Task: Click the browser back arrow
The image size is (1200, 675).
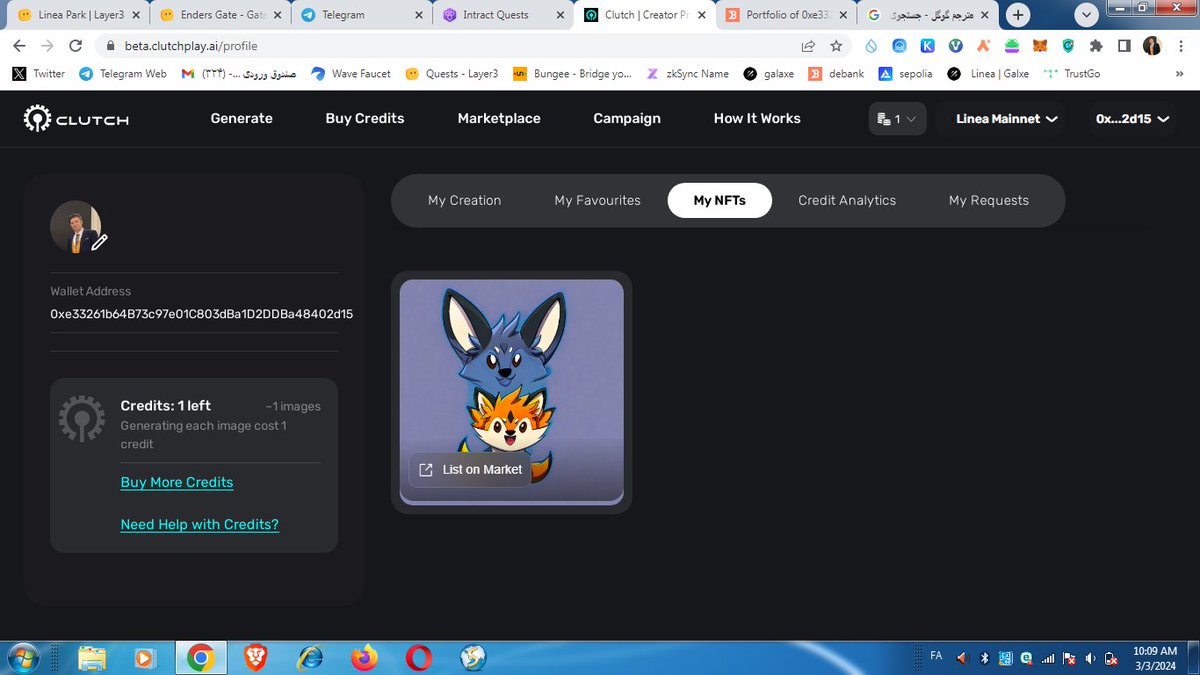Action: point(19,46)
